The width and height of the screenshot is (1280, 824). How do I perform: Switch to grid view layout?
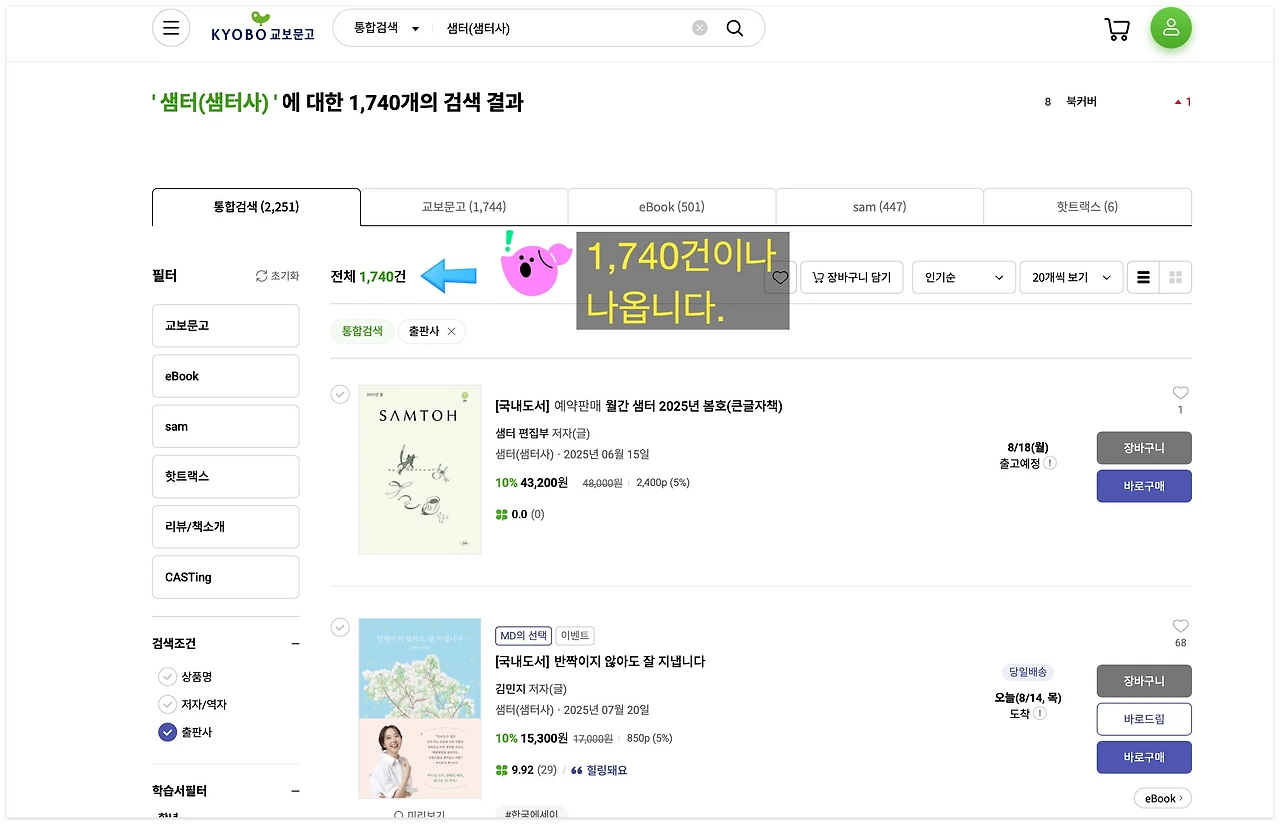click(1175, 278)
